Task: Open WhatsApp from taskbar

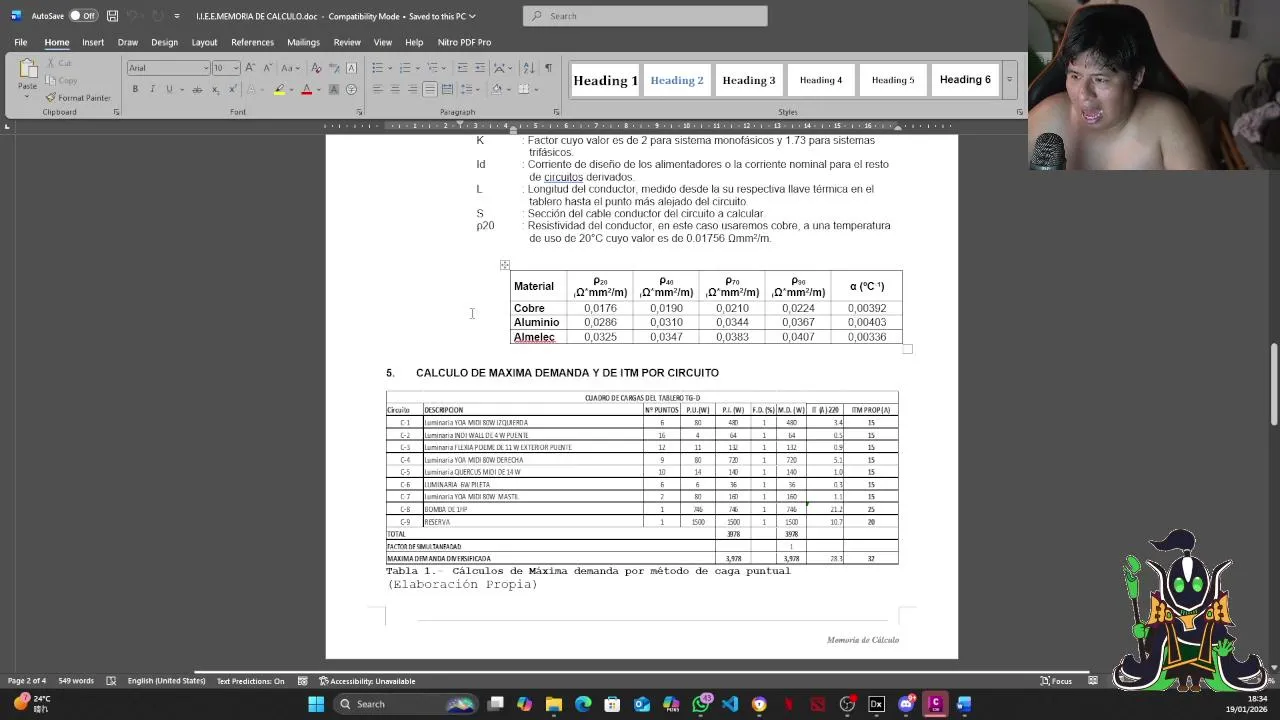Action: [x=701, y=704]
